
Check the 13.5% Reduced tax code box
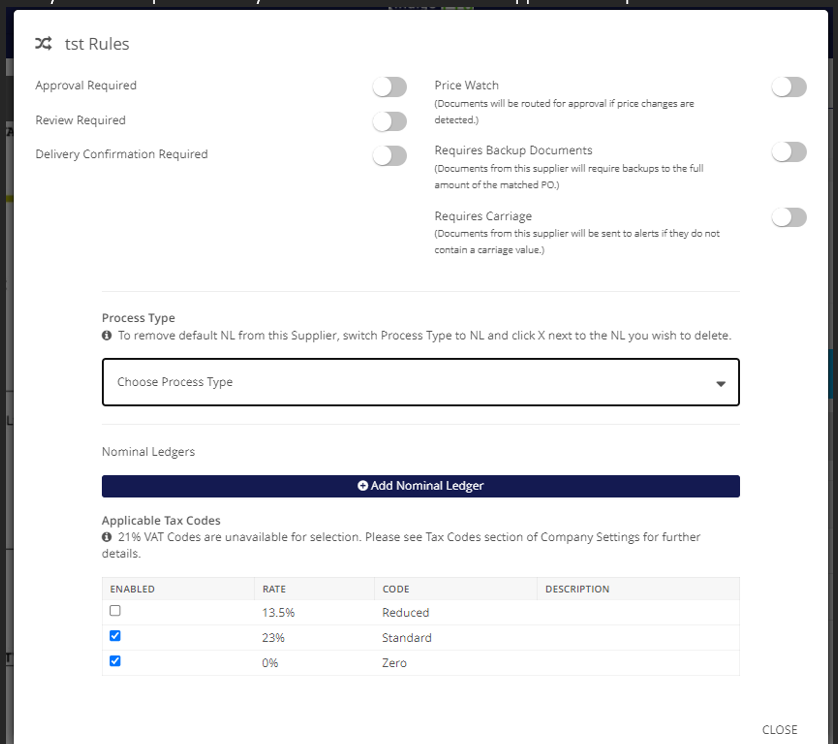(115, 611)
